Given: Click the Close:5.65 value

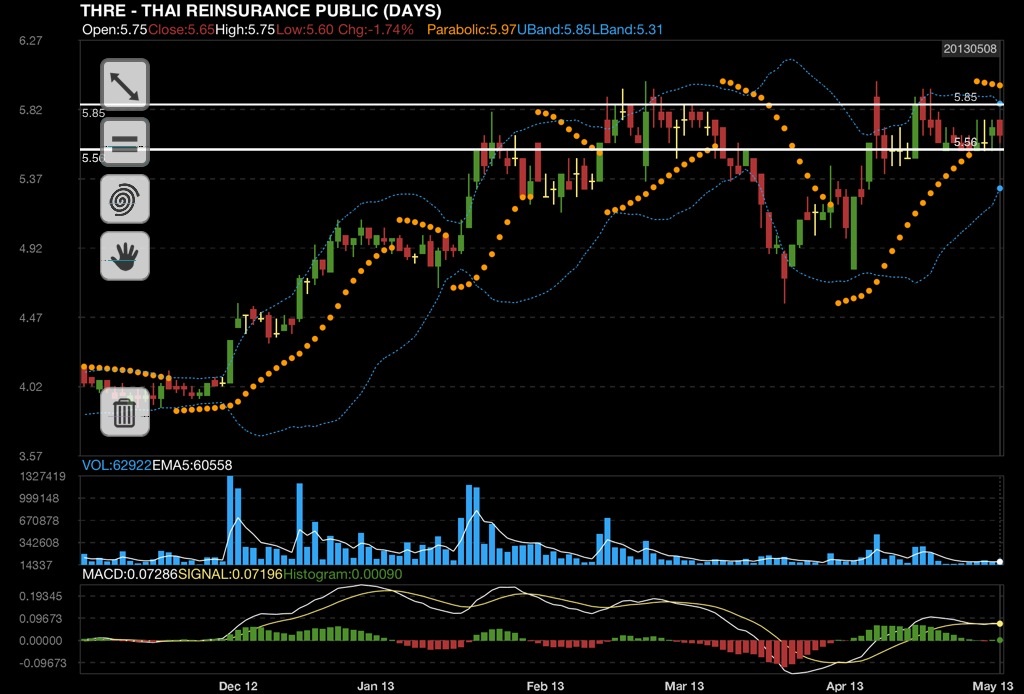Looking at the screenshot, I should click(181, 29).
